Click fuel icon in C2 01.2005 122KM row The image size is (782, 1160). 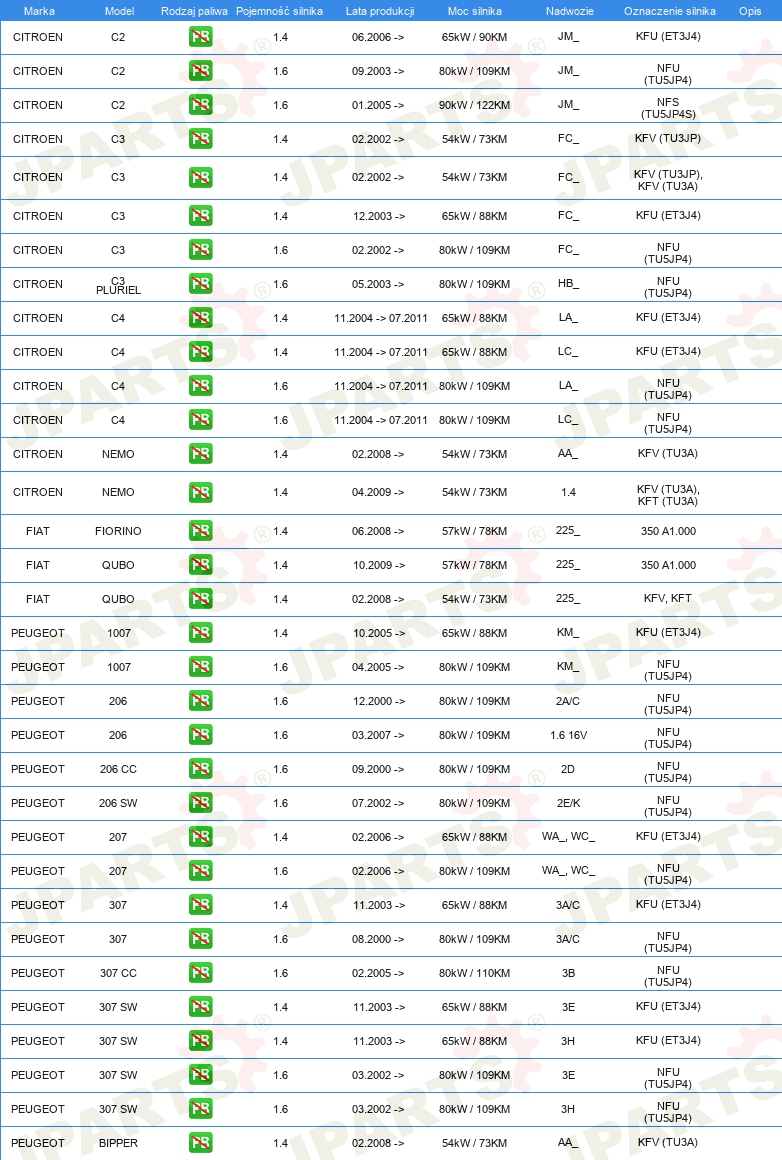(200, 105)
